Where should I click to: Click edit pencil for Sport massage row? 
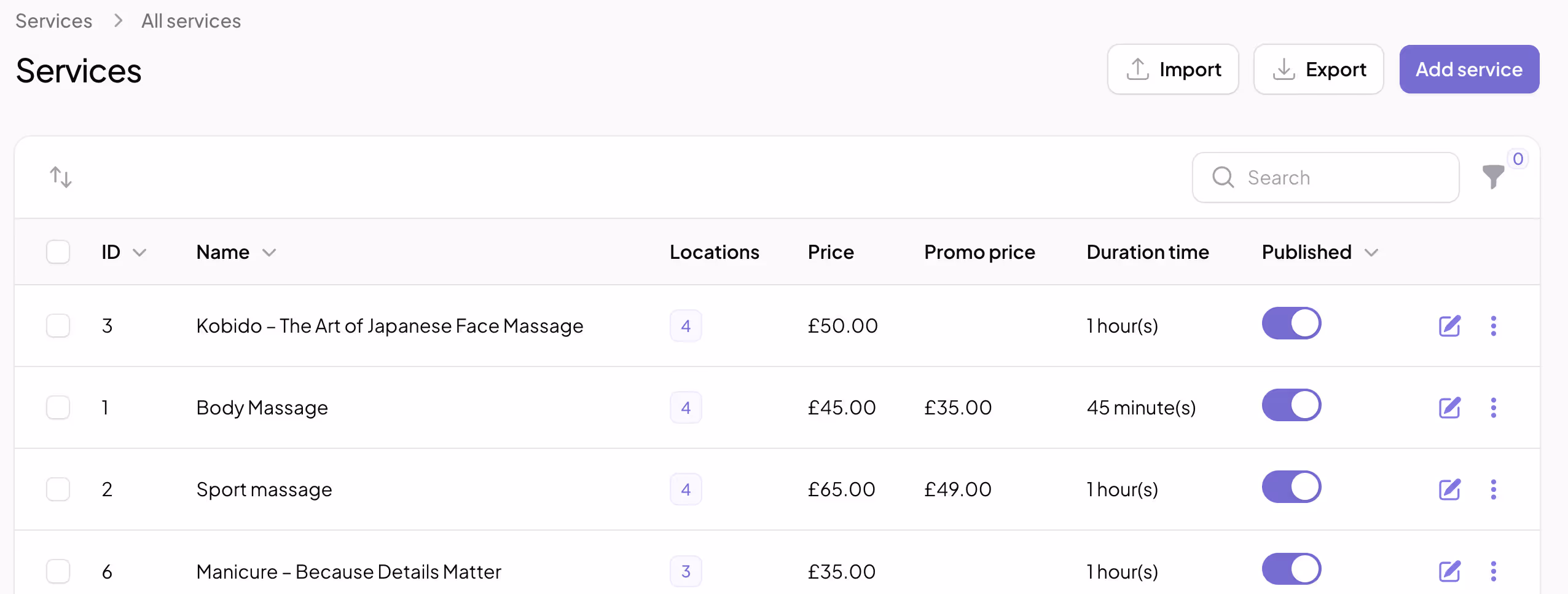(x=1449, y=489)
